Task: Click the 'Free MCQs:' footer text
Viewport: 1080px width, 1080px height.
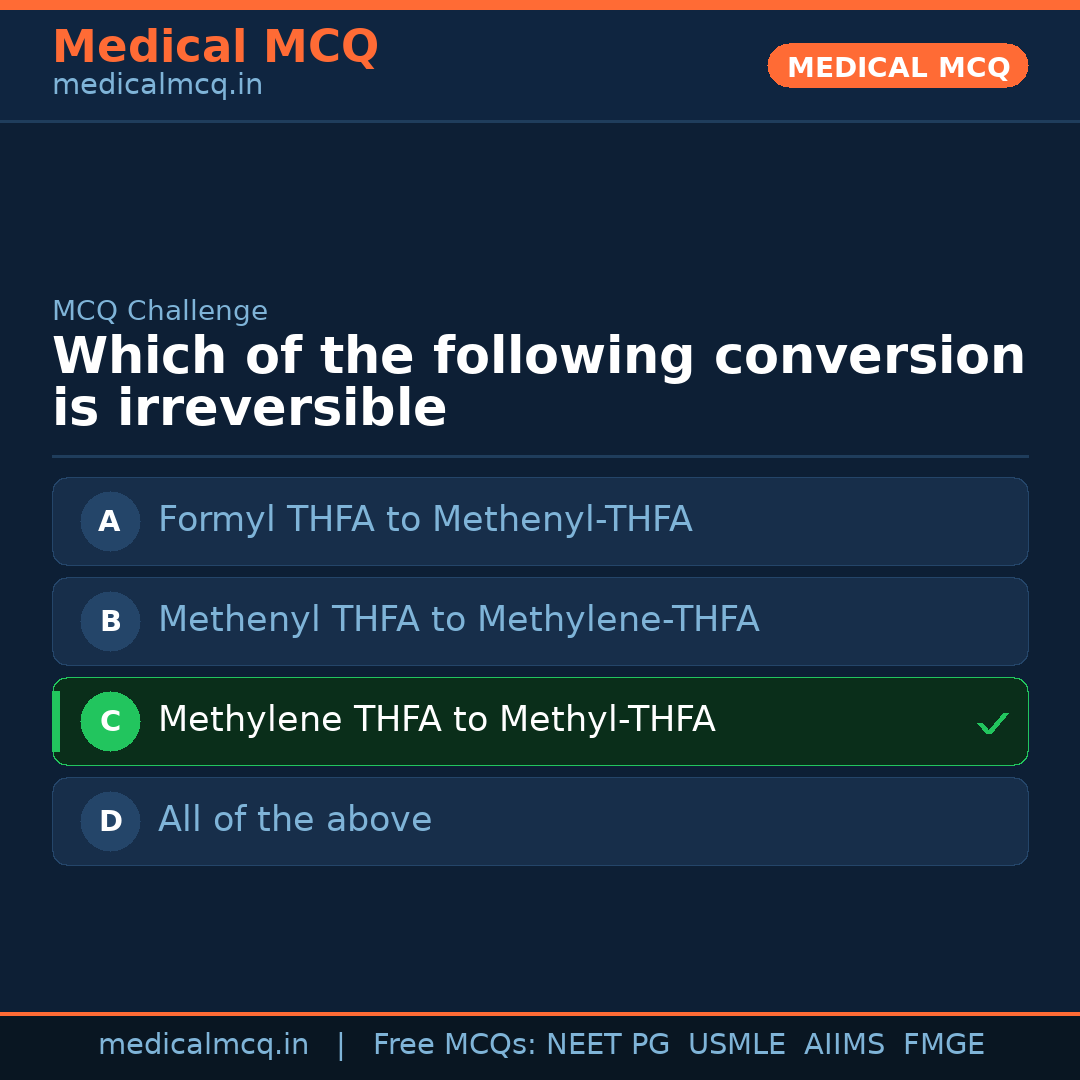Action: click(x=455, y=1045)
